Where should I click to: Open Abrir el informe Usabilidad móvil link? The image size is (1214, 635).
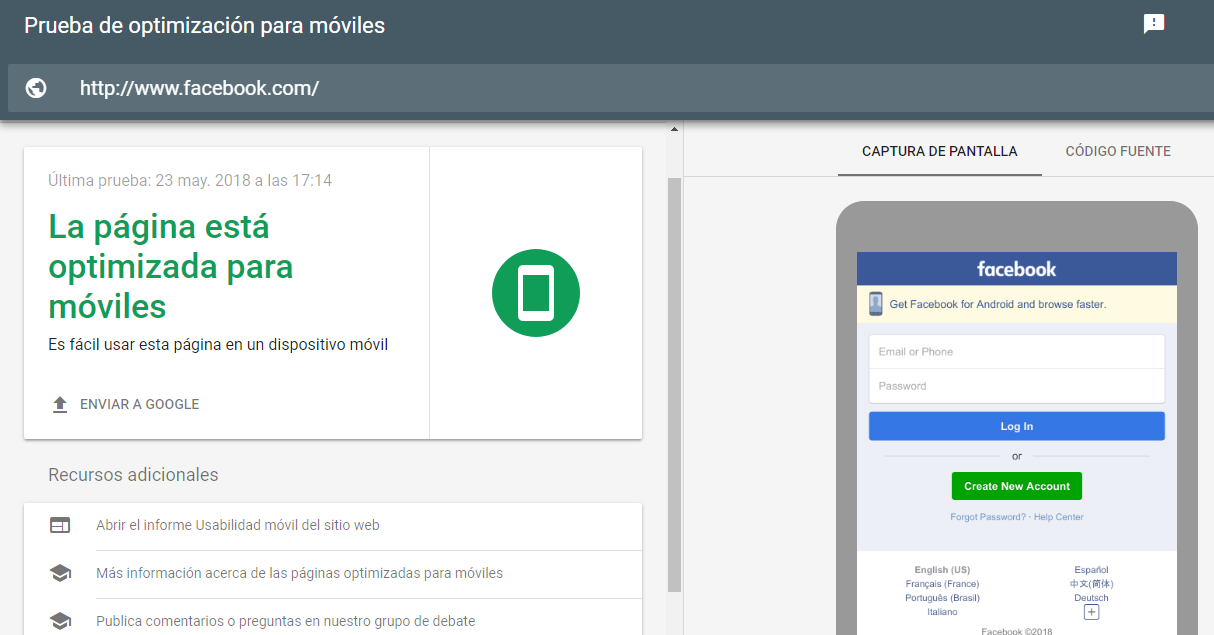click(238, 525)
